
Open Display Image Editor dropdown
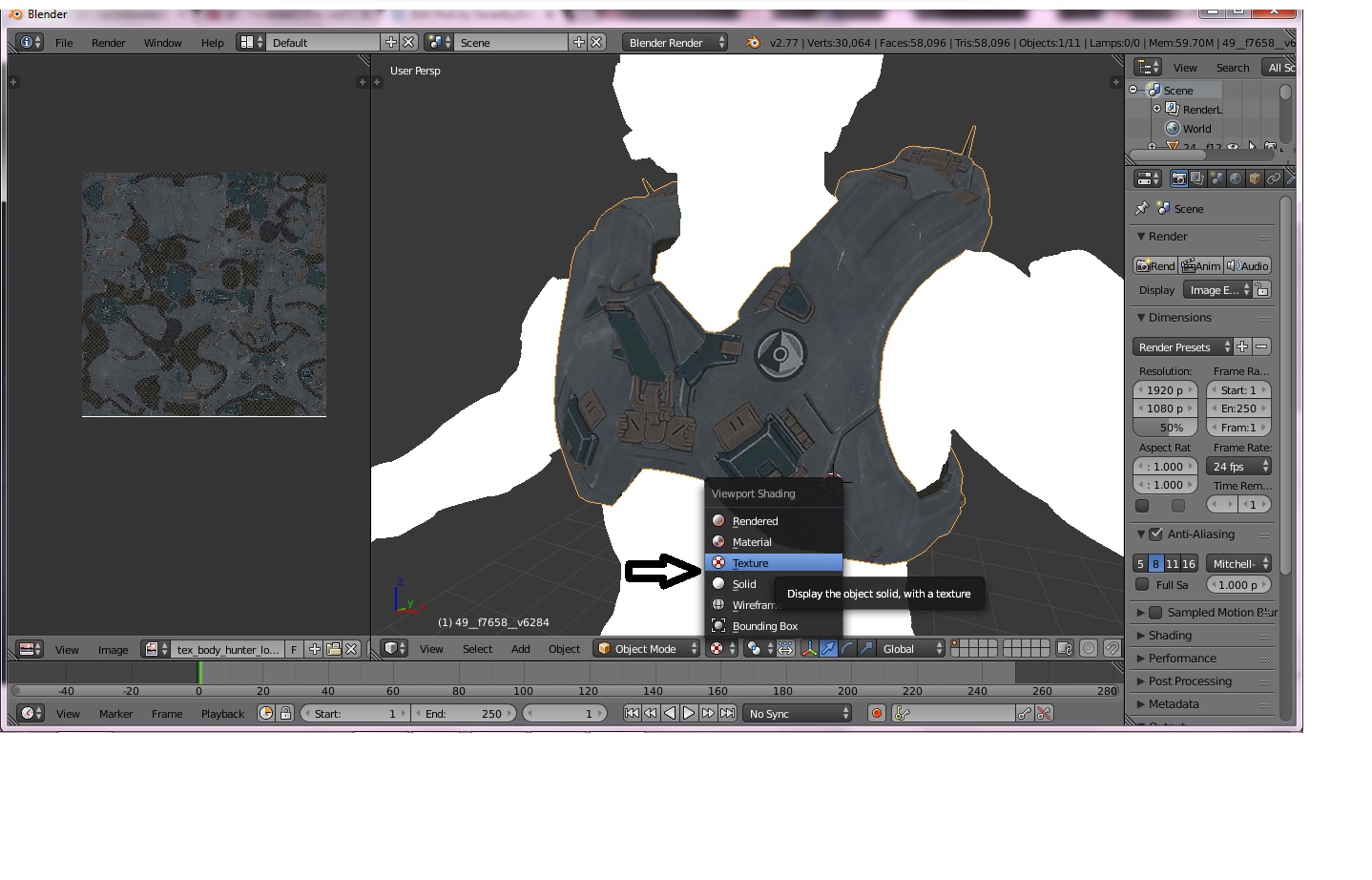coord(1217,289)
